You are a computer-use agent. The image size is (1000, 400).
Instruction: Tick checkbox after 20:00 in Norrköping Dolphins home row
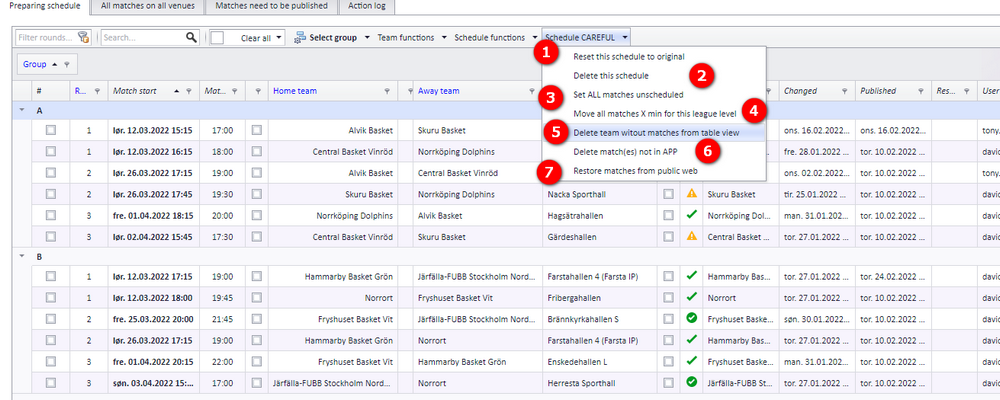coord(256,215)
